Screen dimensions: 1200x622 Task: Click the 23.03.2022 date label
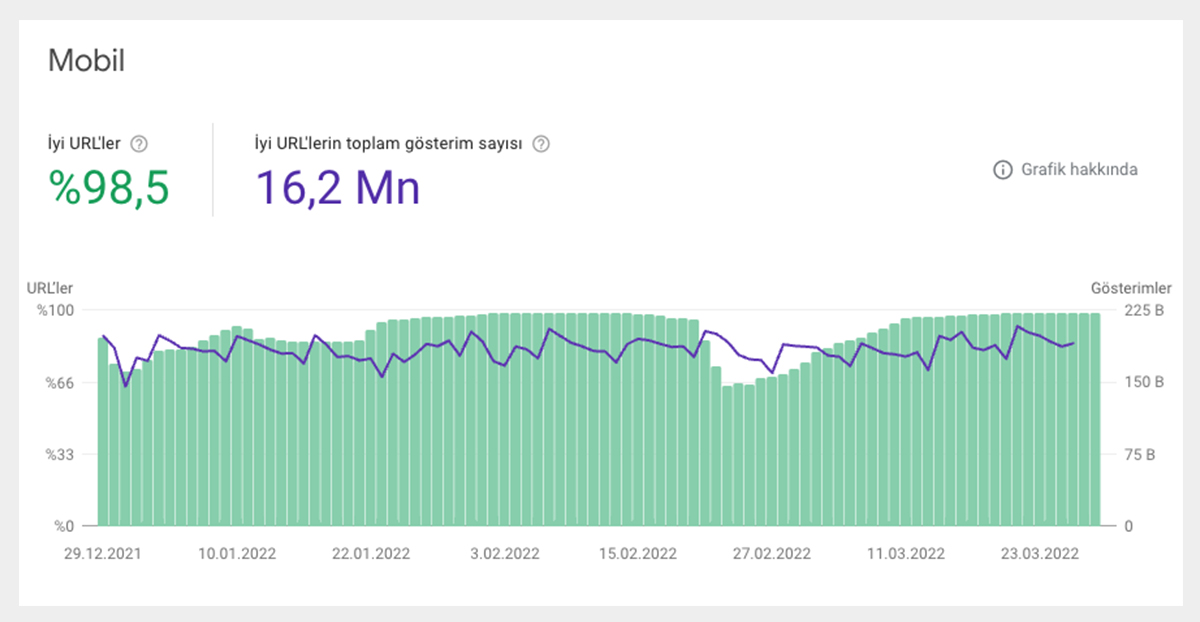pyautogui.click(x=1042, y=554)
